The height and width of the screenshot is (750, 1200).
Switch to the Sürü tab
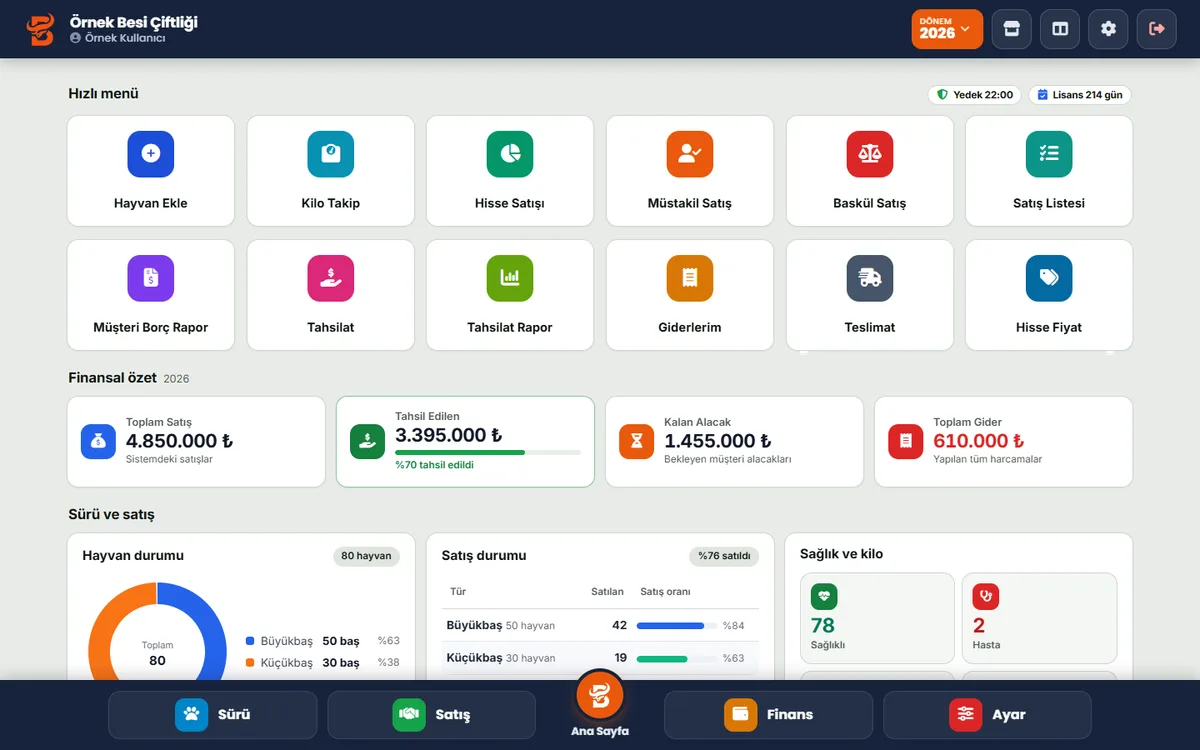[212, 715]
